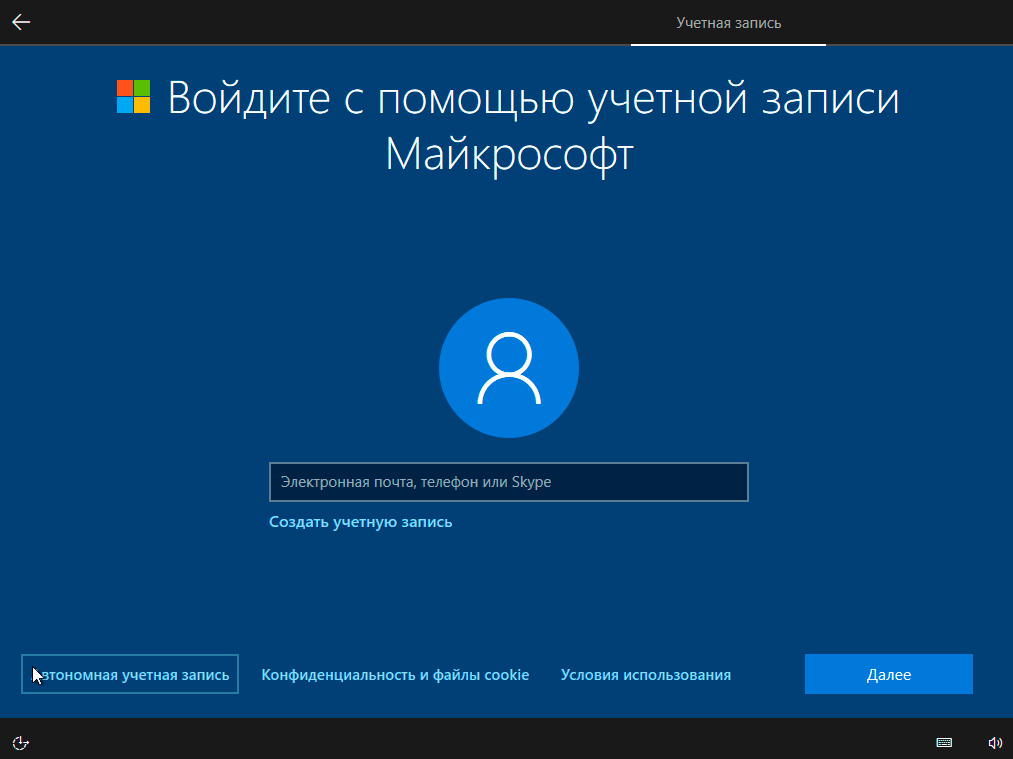1013x759 pixels.
Task: Click the word Майкрософт in the title
Action: (509, 155)
